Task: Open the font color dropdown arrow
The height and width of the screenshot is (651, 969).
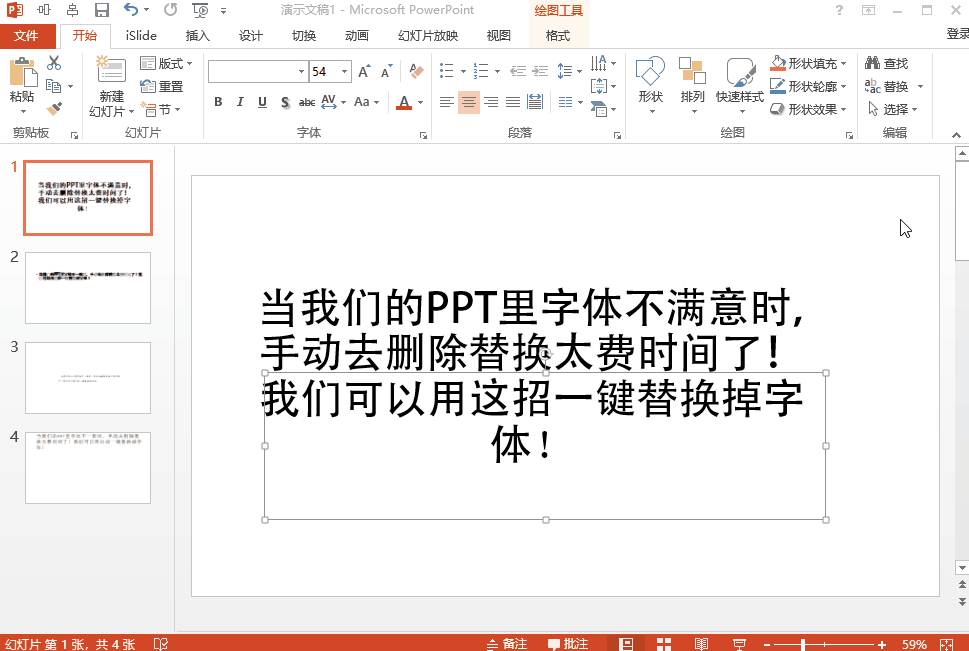Action: pos(419,102)
